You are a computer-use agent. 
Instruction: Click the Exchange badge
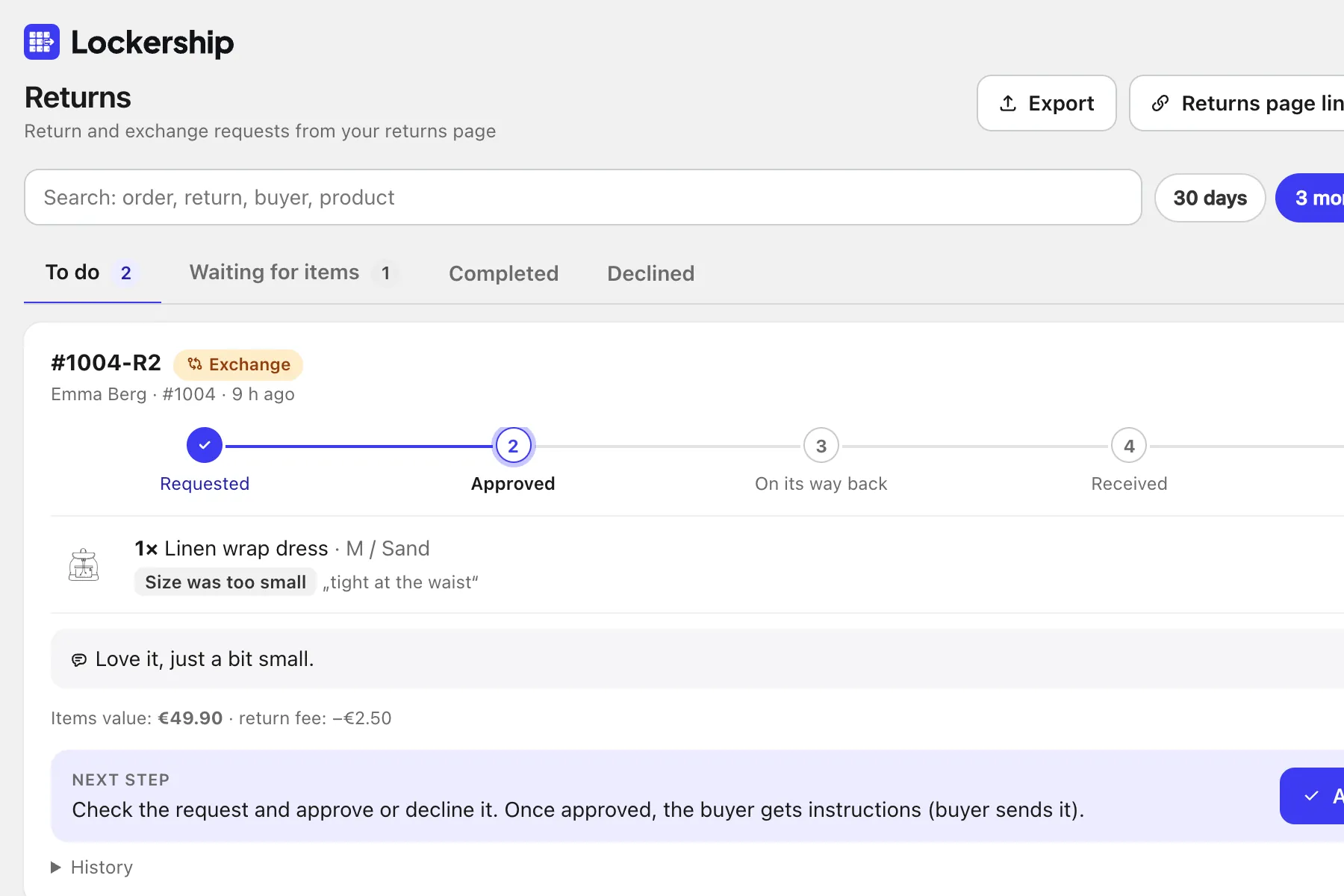[238, 364]
